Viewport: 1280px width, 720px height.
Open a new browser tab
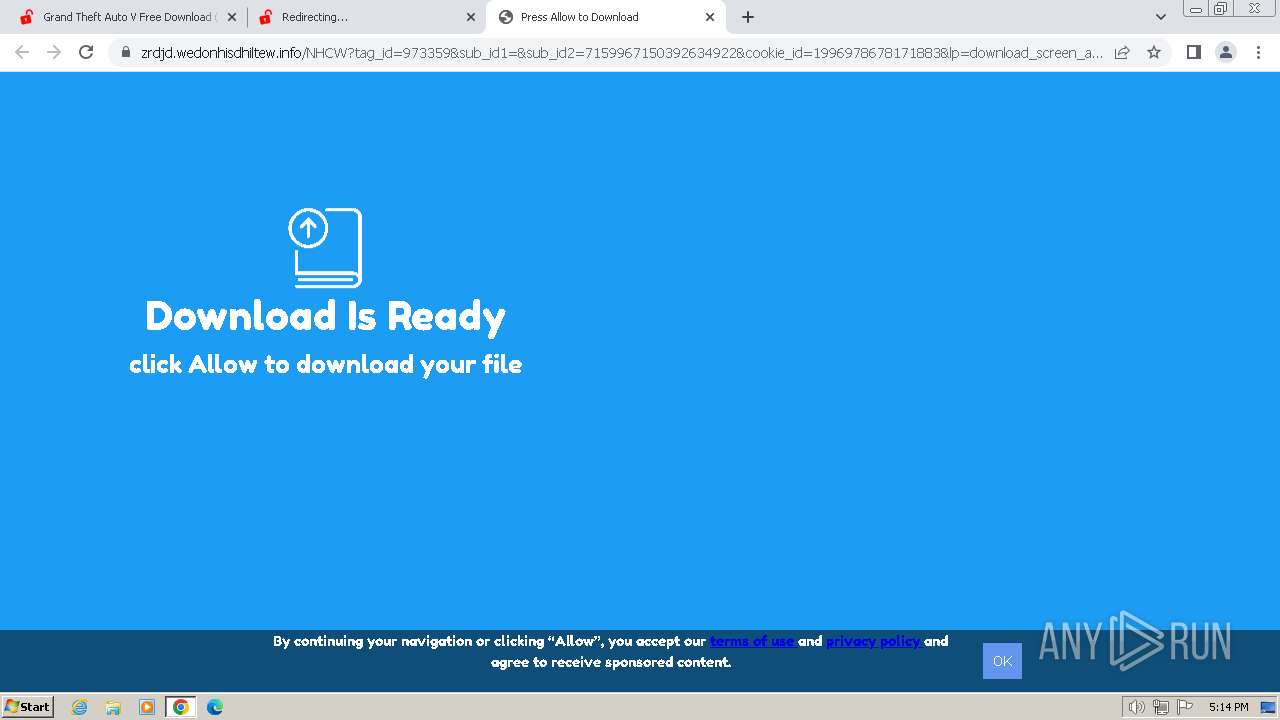tap(748, 17)
